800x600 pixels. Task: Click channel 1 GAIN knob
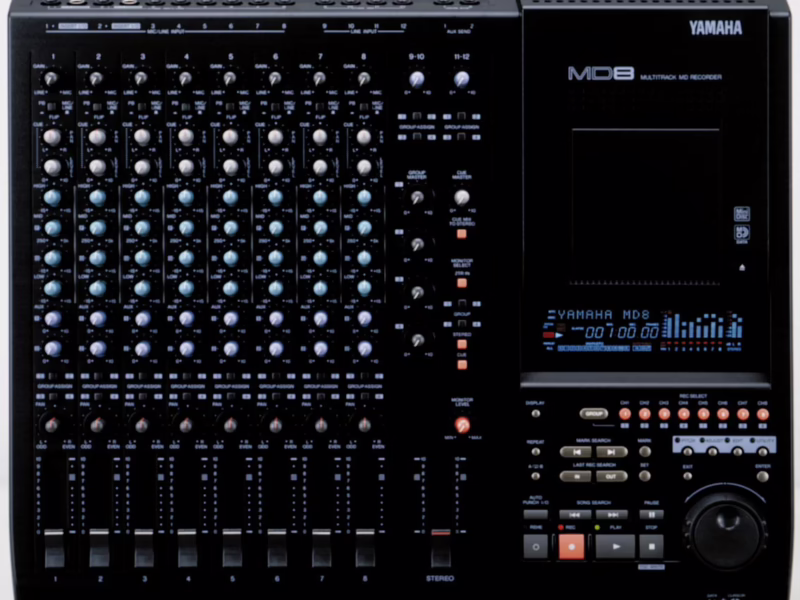(51, 79)
